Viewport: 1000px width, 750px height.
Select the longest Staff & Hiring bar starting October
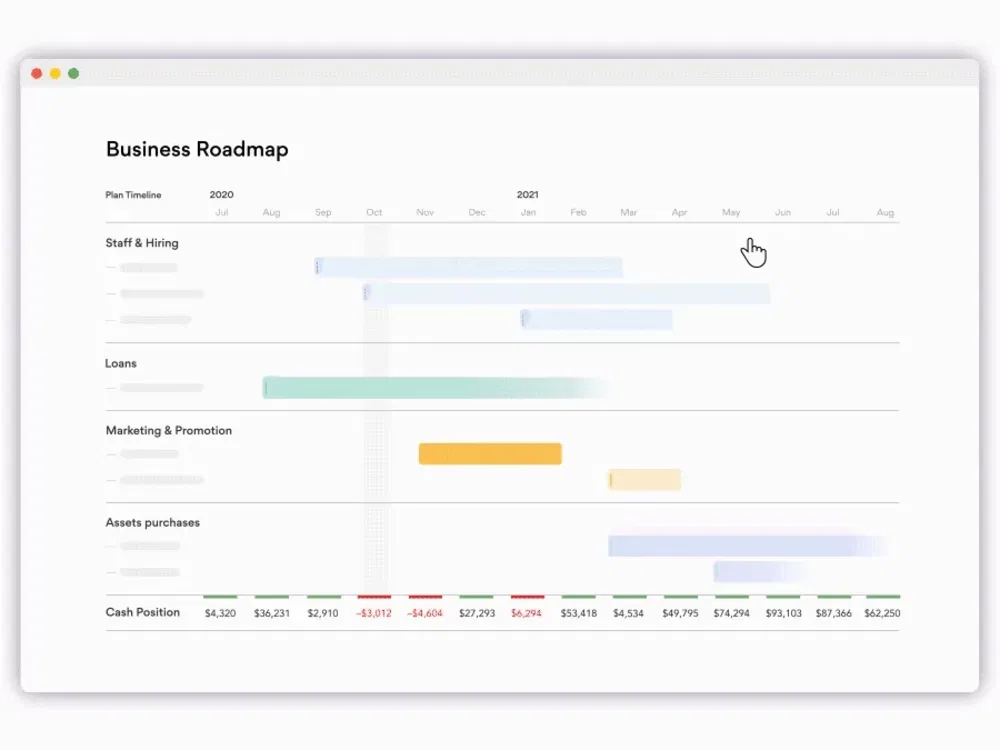[566, 293]
